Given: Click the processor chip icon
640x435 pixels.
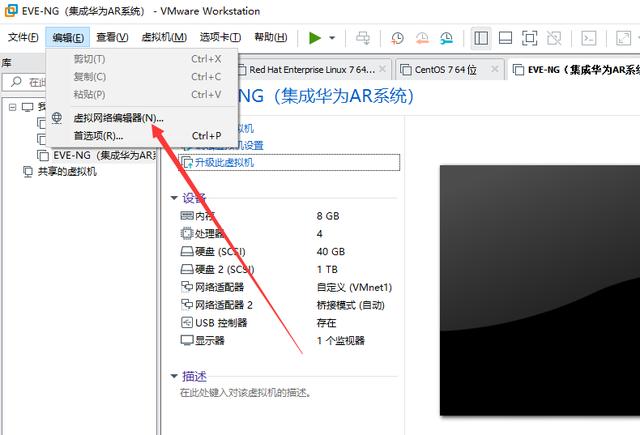Looking at the screenshot, I should (x=187, y=233).
